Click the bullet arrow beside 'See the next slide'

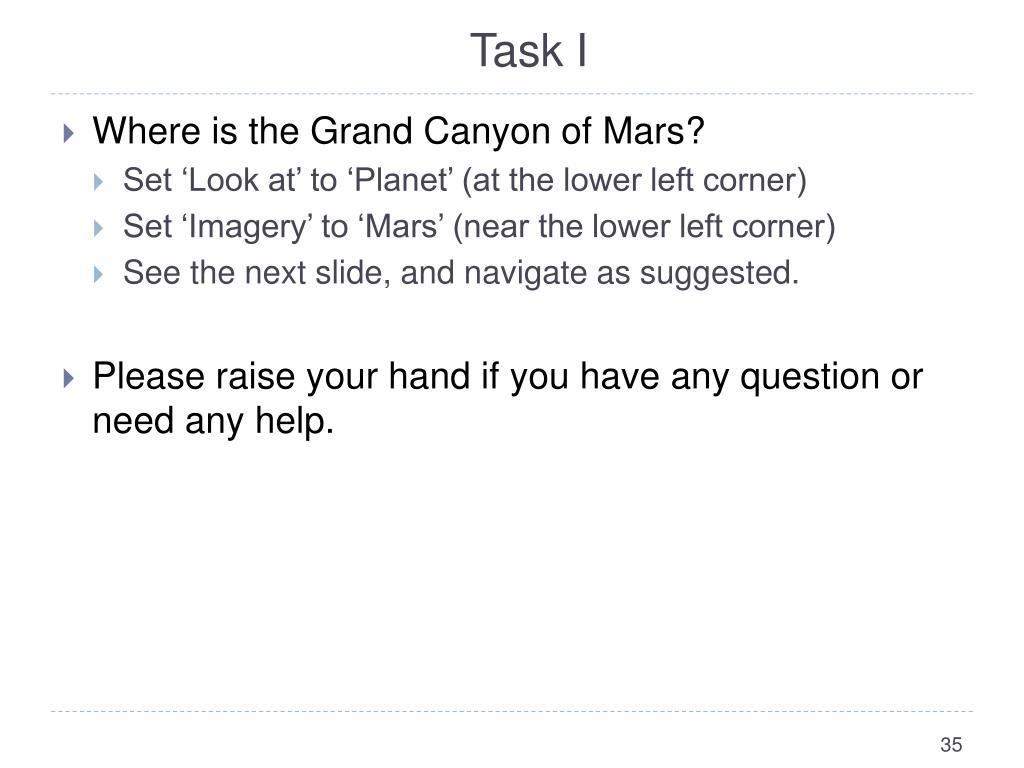(99, 274)
